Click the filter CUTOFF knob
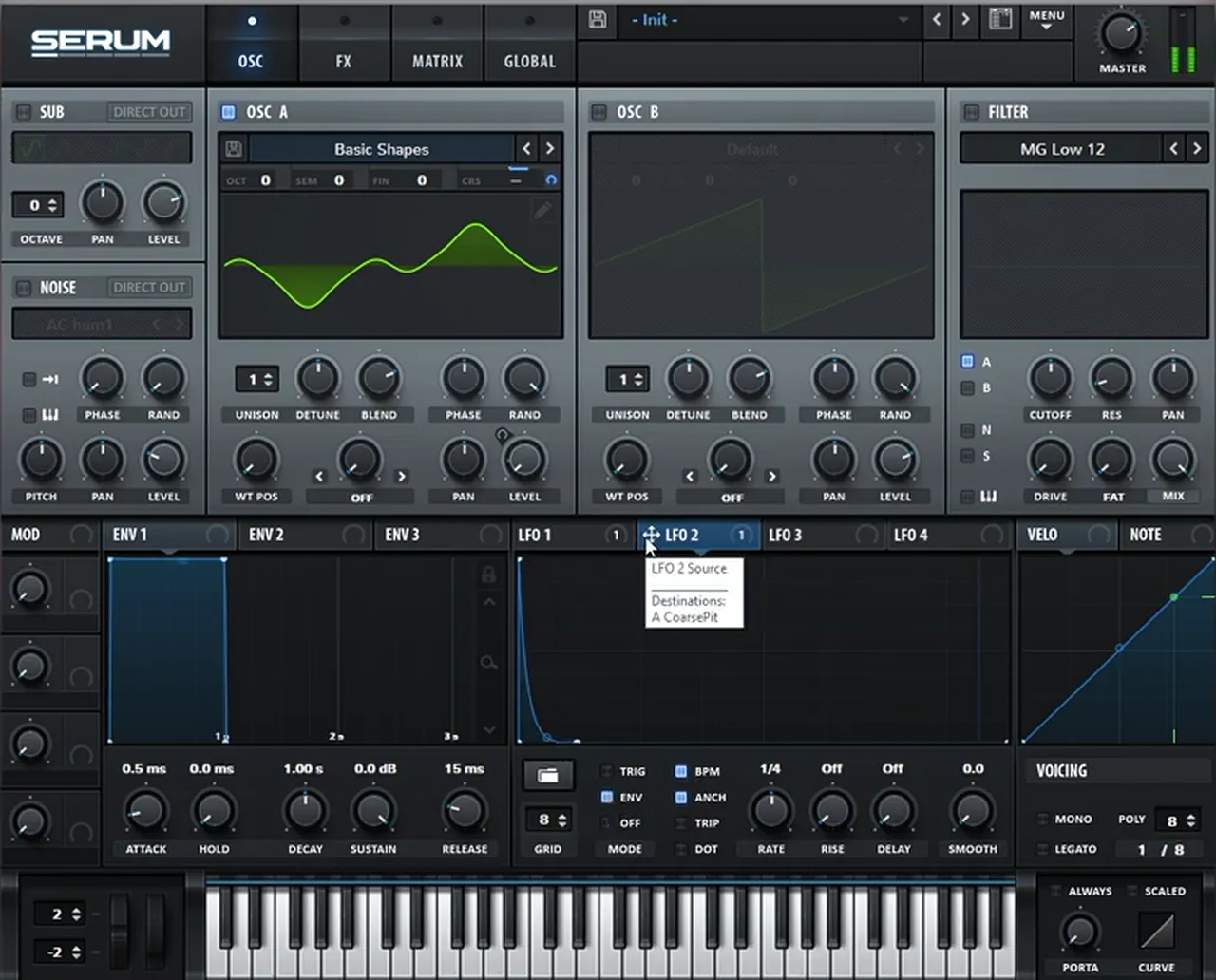This screenshot has width=1216, height=980. click(x=1050, y=378)
